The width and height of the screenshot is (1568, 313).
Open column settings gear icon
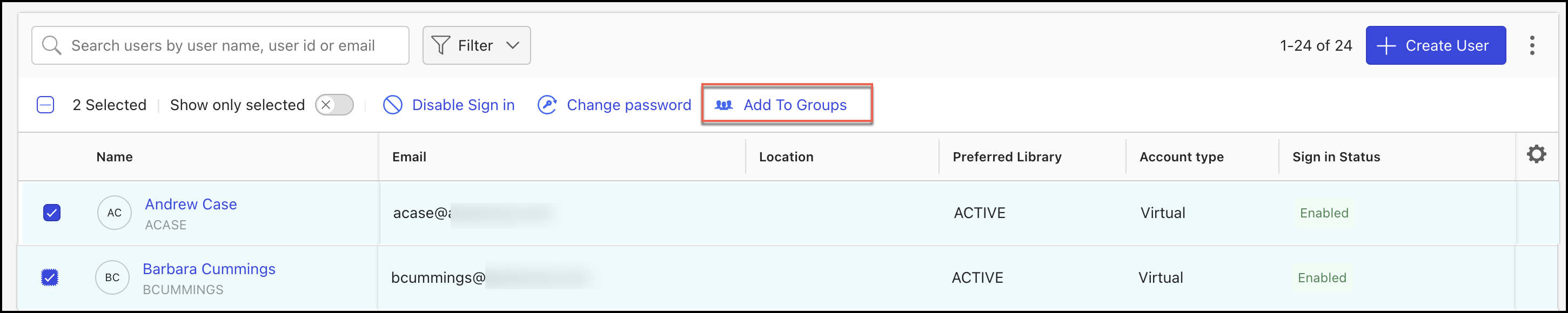[1536, 154]
